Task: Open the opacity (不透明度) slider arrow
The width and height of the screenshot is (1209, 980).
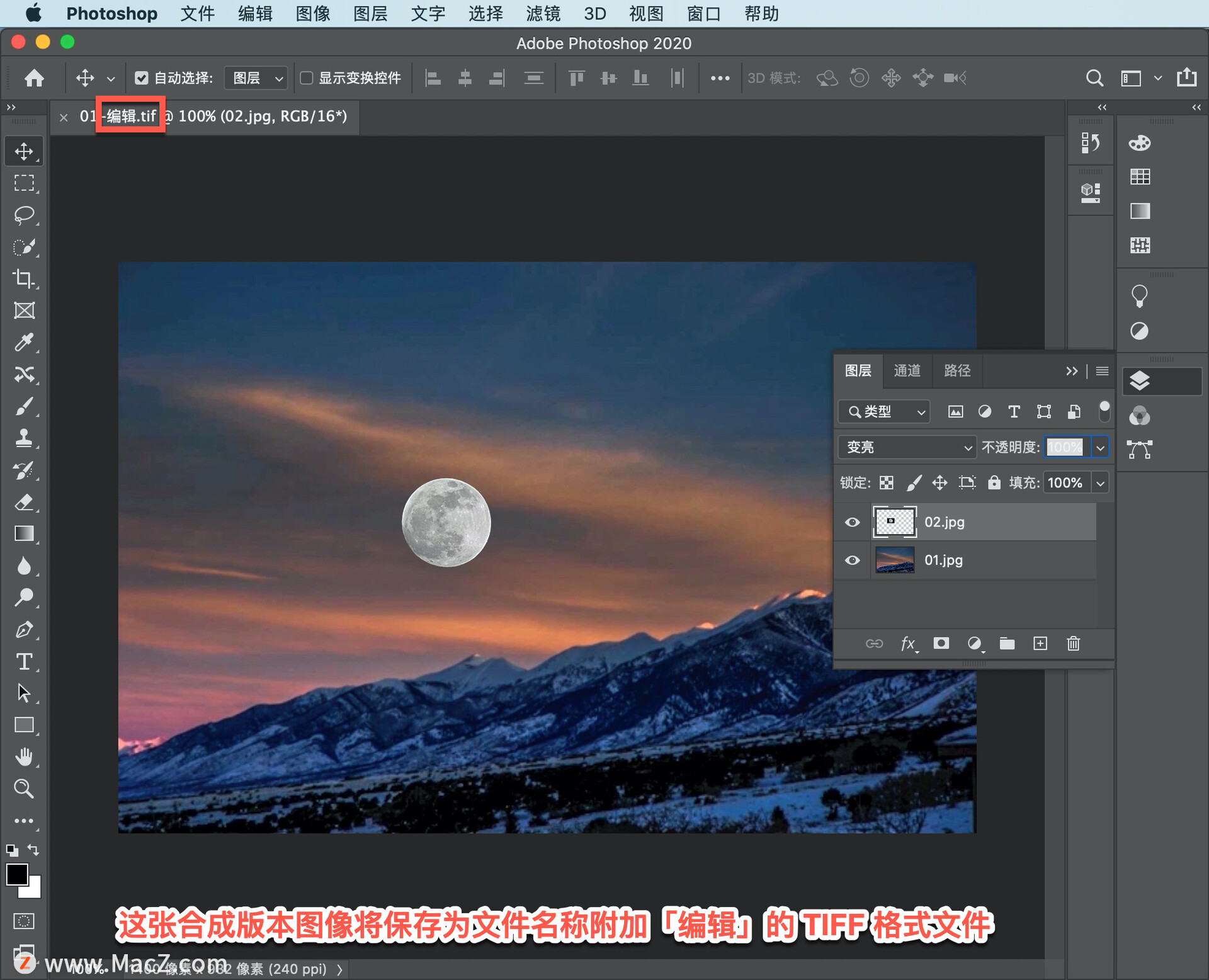Action: tap(1100, 447)
